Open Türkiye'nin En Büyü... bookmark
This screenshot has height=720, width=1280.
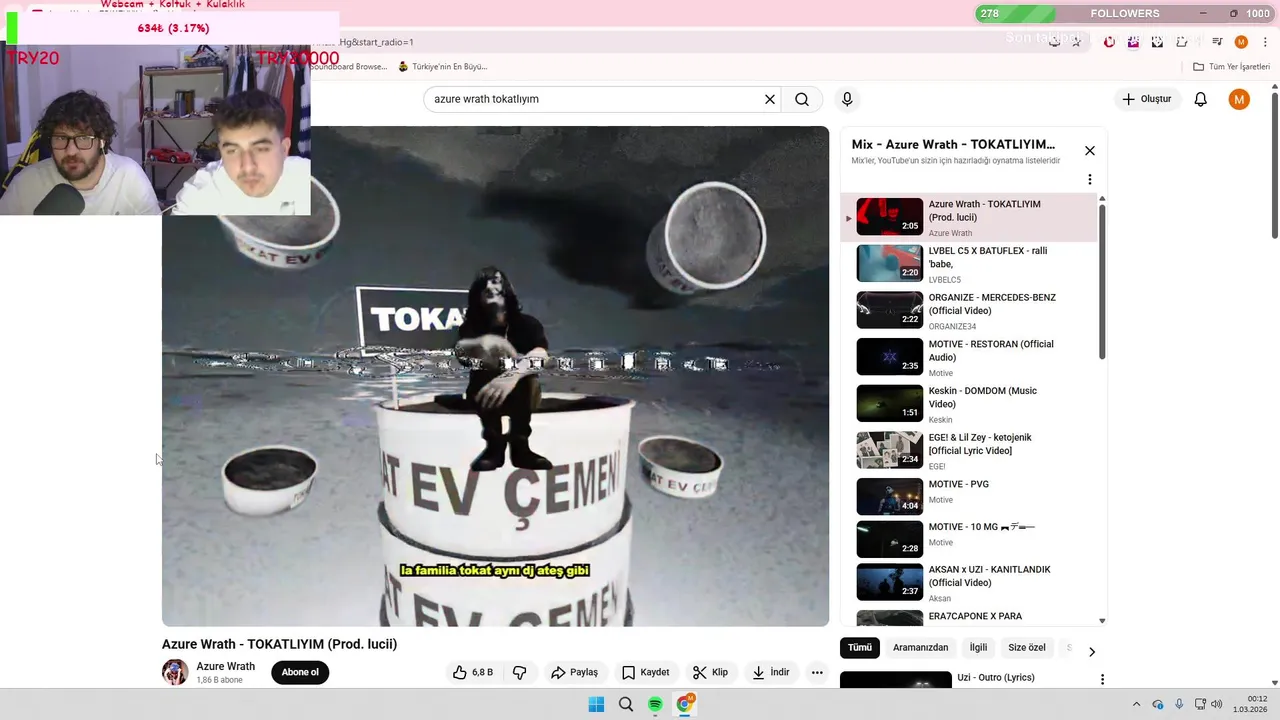tap(442, 67)
